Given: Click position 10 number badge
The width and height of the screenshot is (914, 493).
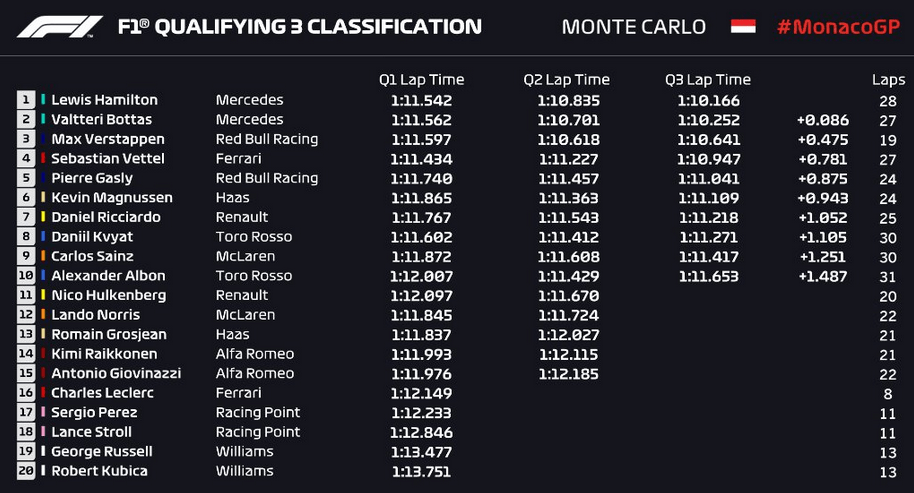Looking at the screenshot, I should [26, 276].
